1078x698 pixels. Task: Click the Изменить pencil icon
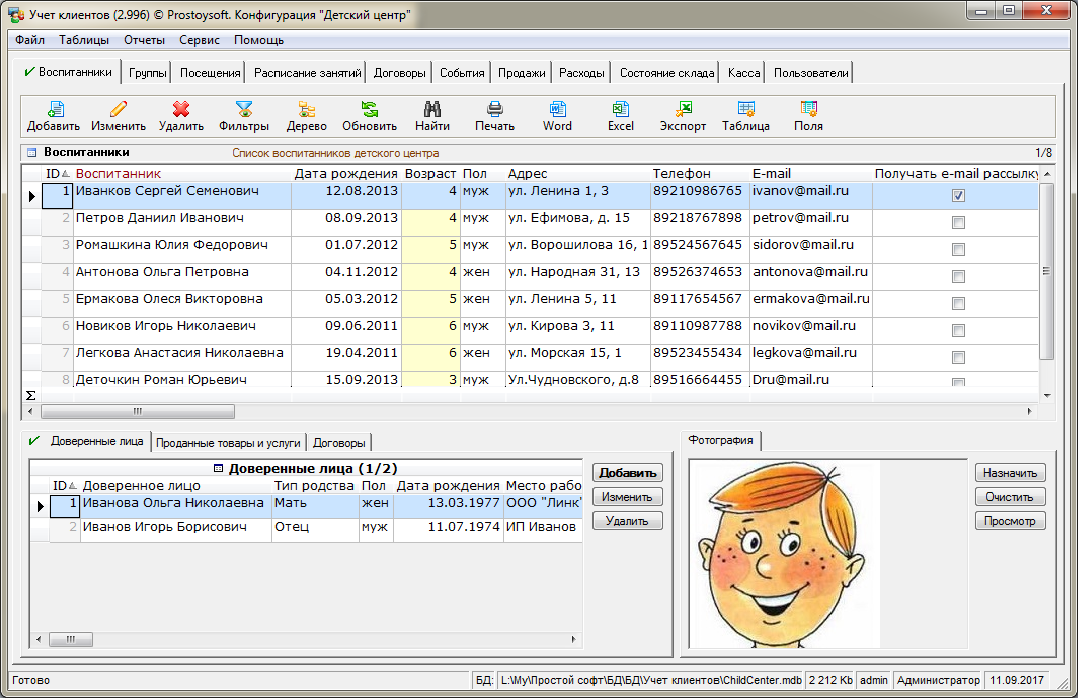pos(118,110)
